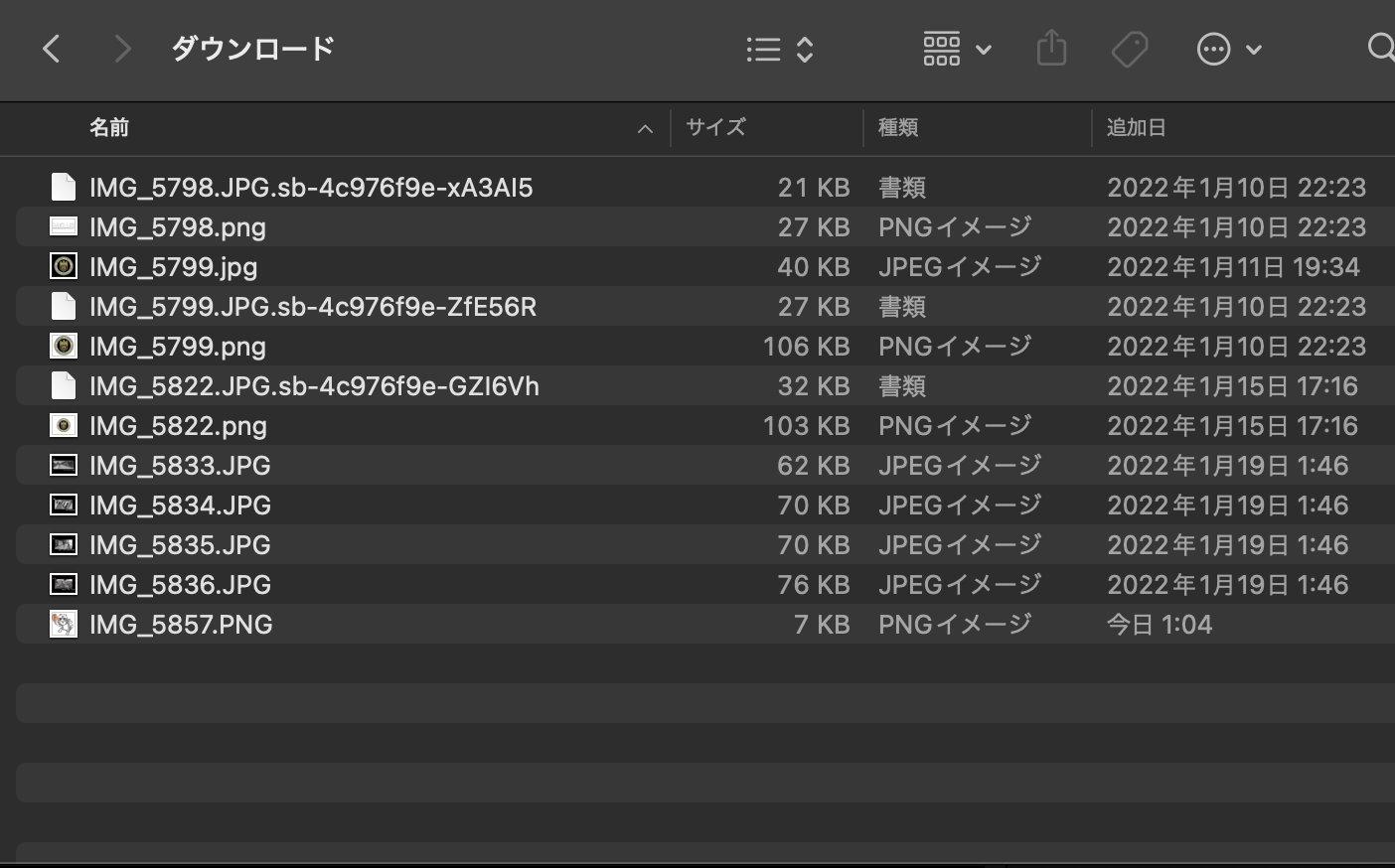Click the 追加日 column header

(x=1137, y=127)
